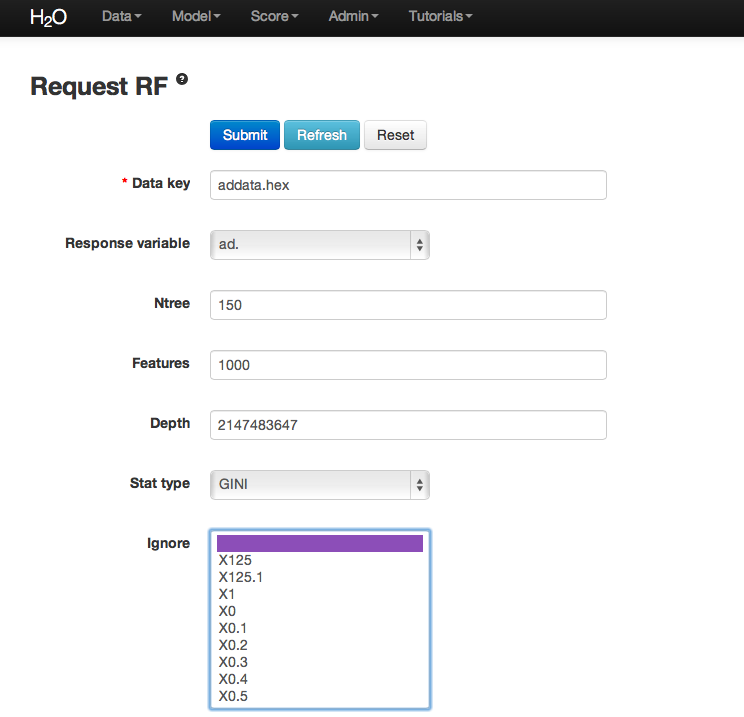
Task: Select the highlighted purple item in Ignore list
Action: (320, 543)
